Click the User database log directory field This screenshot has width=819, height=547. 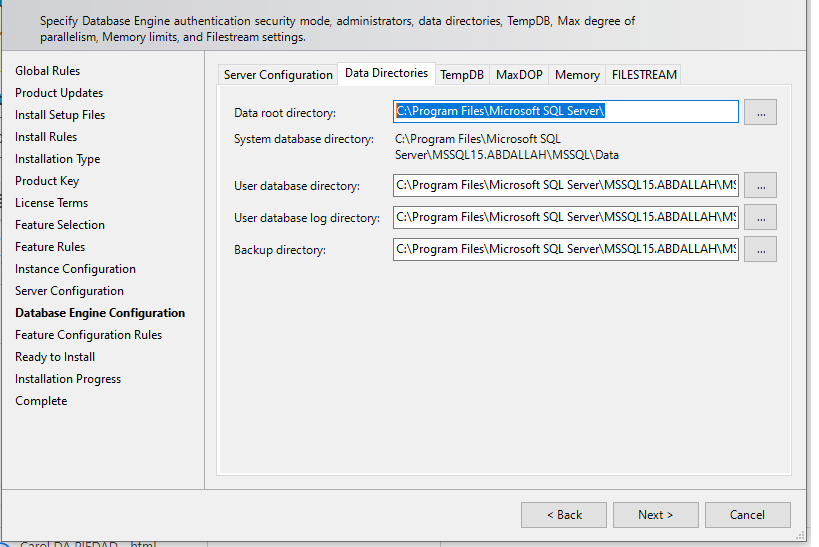pyautogui.click(x=566, y=217)
